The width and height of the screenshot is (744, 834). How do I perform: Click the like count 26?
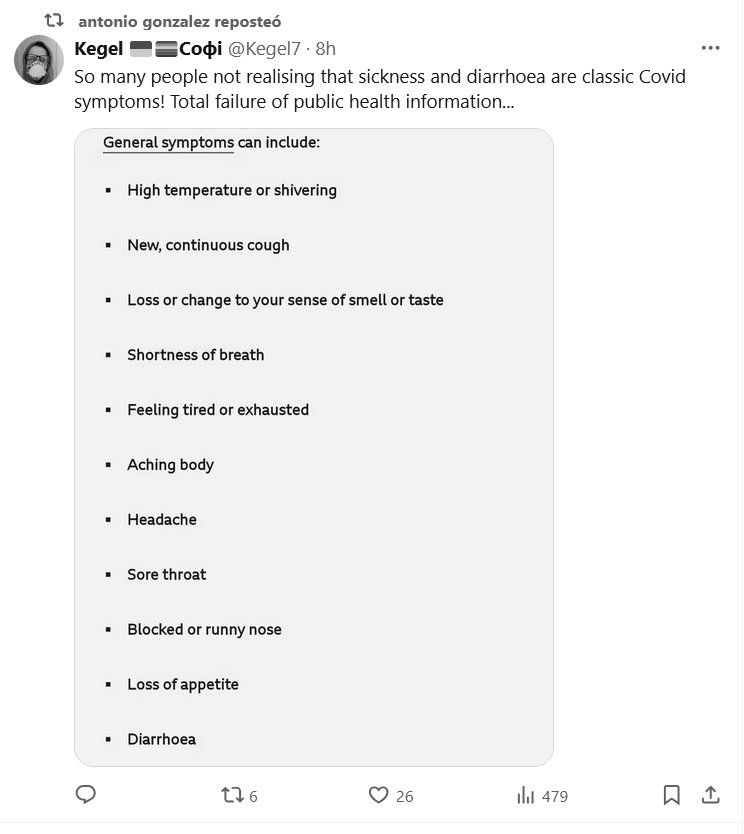[404, 796]
